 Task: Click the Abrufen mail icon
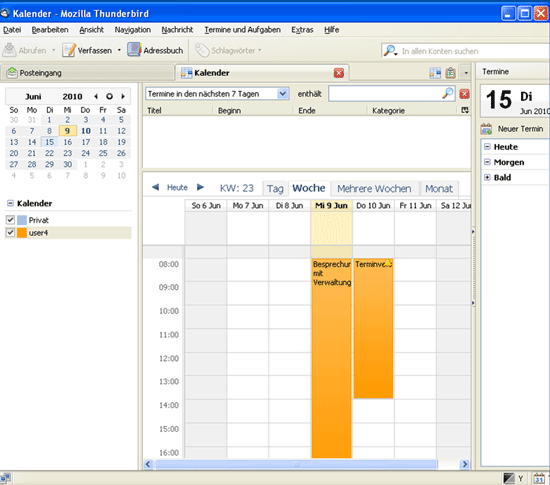(x=9, y=50)
